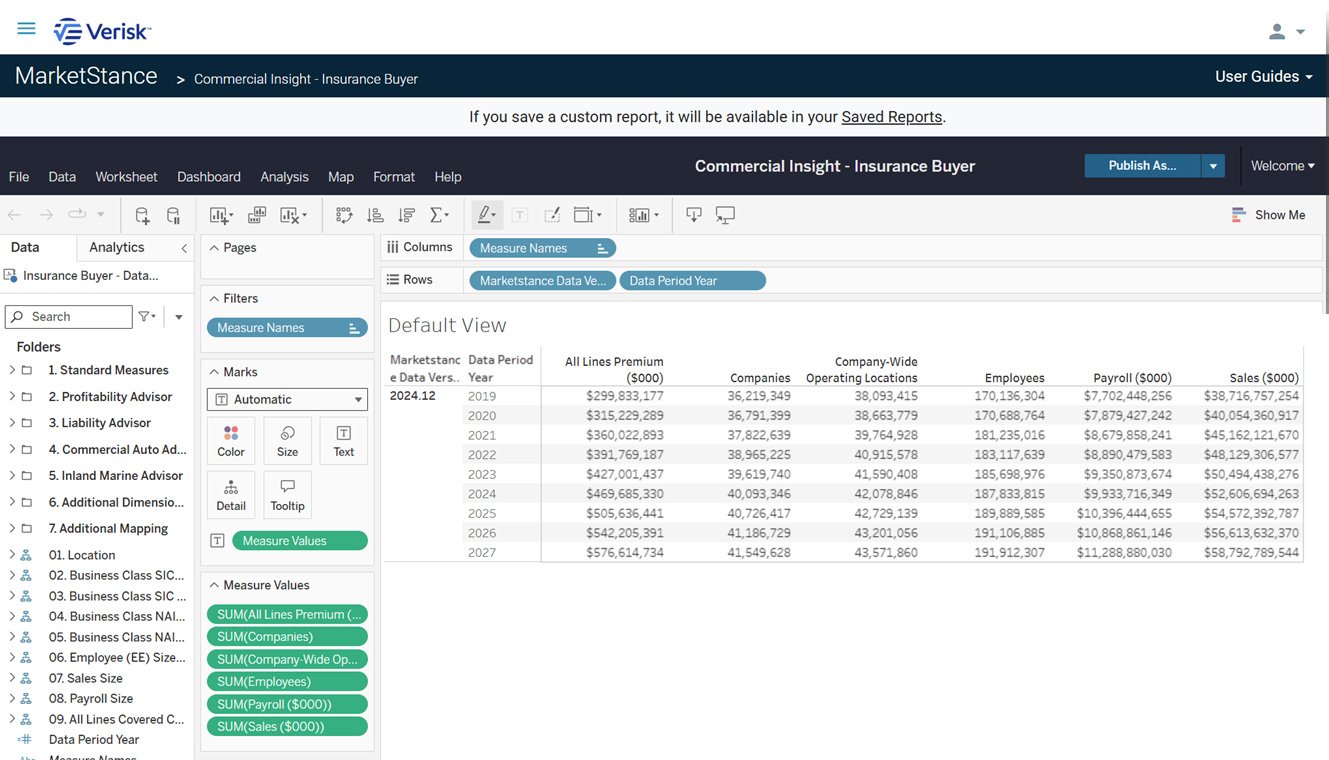Click the presentation mode icon
The height and width of the screenshot is (760, 1329).
pyautogui.click(x=726, y=215)
